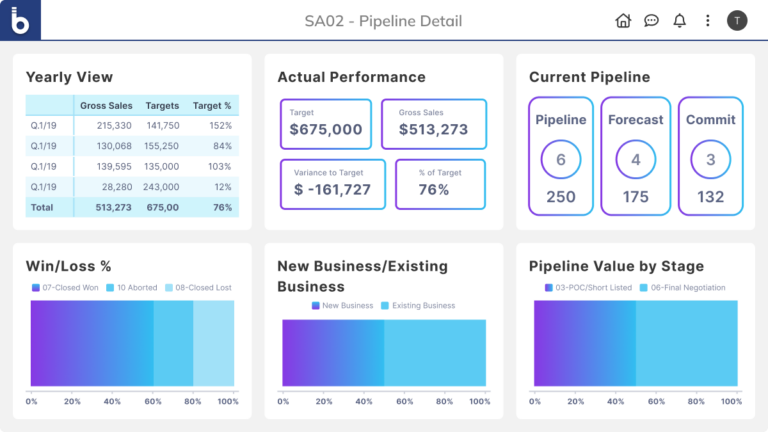Click the logo icon in top-left corner

(20, 20)
